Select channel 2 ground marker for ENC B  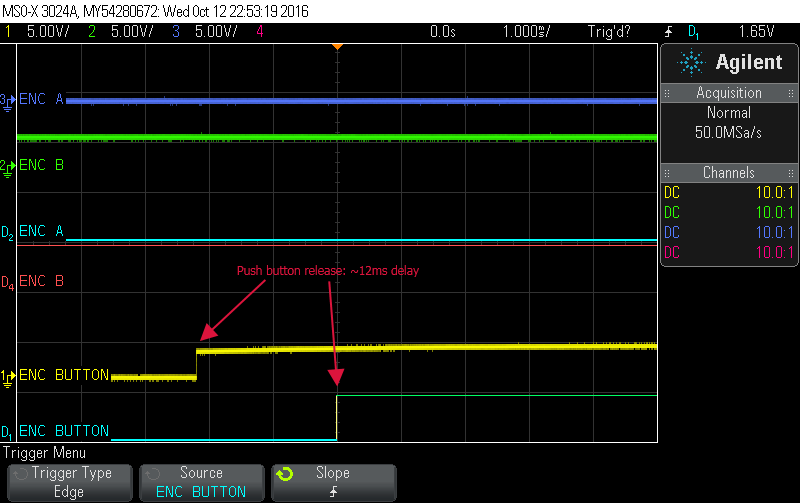tap(7, 165)
